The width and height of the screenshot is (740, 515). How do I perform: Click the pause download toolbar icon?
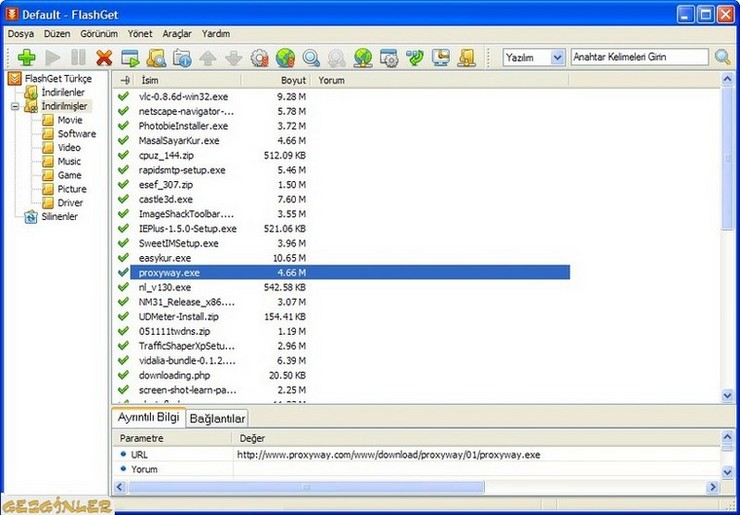(78, 58)
